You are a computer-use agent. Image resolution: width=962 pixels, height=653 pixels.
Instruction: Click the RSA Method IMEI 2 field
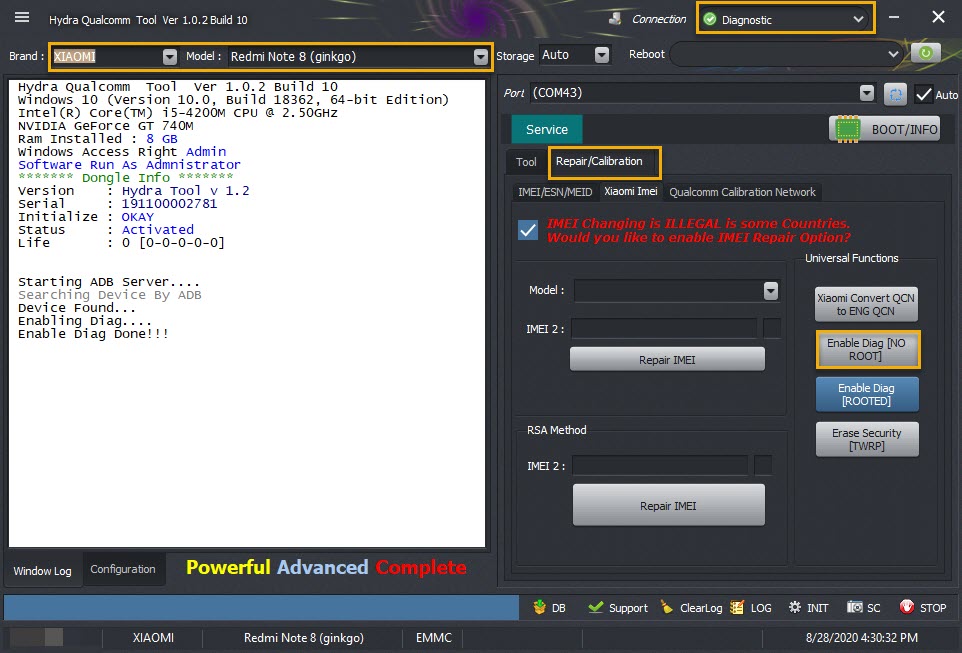click(x=660, y=465)
